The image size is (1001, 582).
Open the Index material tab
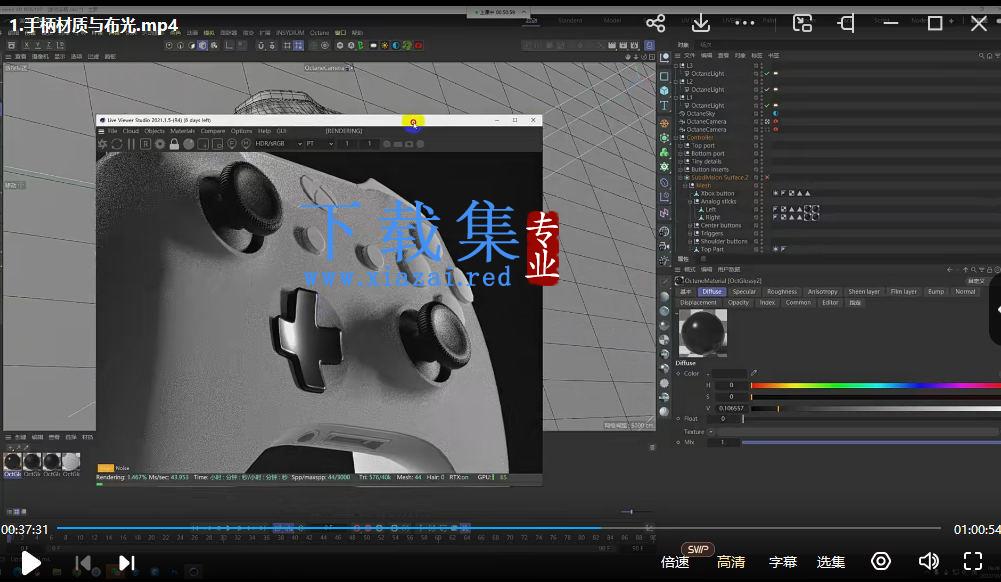point(767,302)
